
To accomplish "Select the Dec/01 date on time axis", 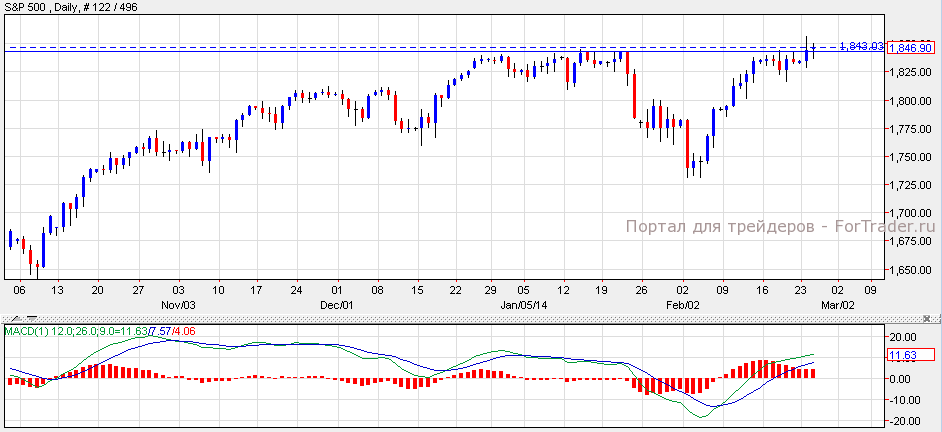I will (337, 304).
